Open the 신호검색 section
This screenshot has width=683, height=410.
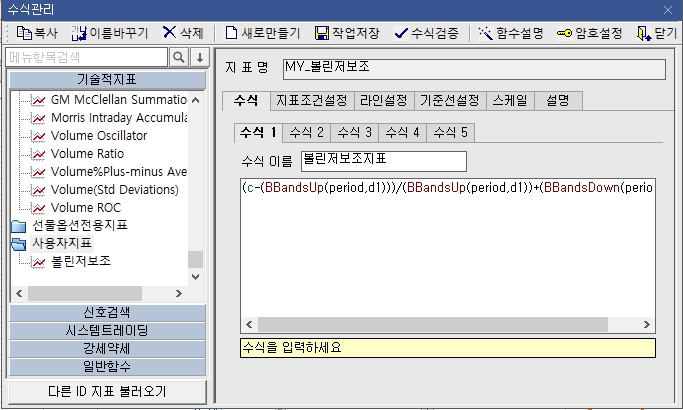tap(107, 313)
